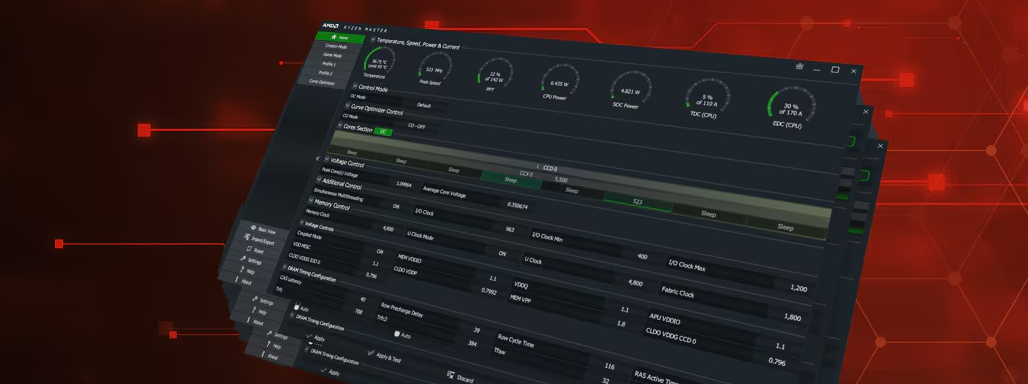The width and height of the screenshot is (1028, 384).
Task: Toggle Coupled Mode ON switch
Action: [x=379, y=252]
